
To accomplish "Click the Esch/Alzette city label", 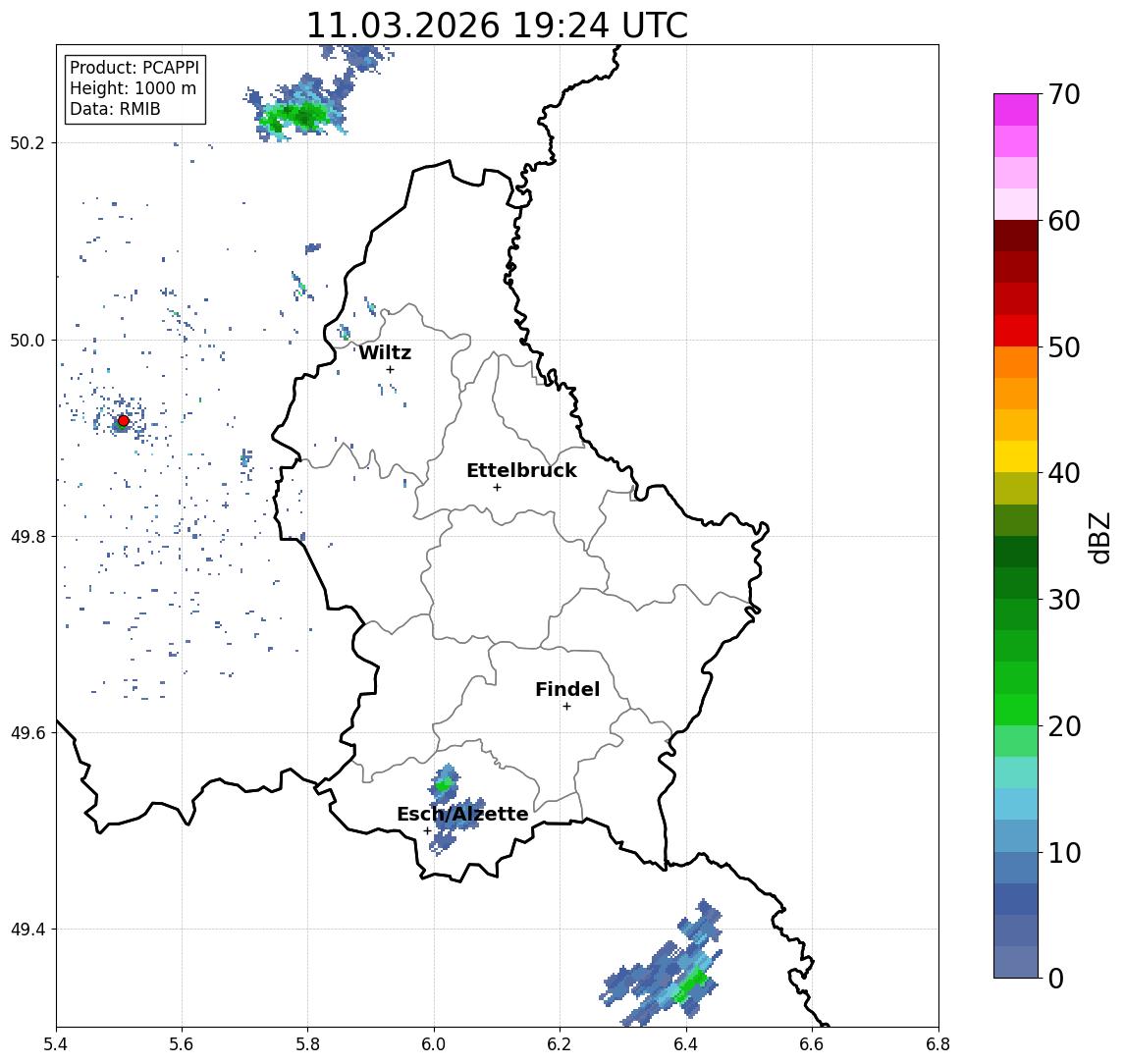I will (x=462, y=814).
